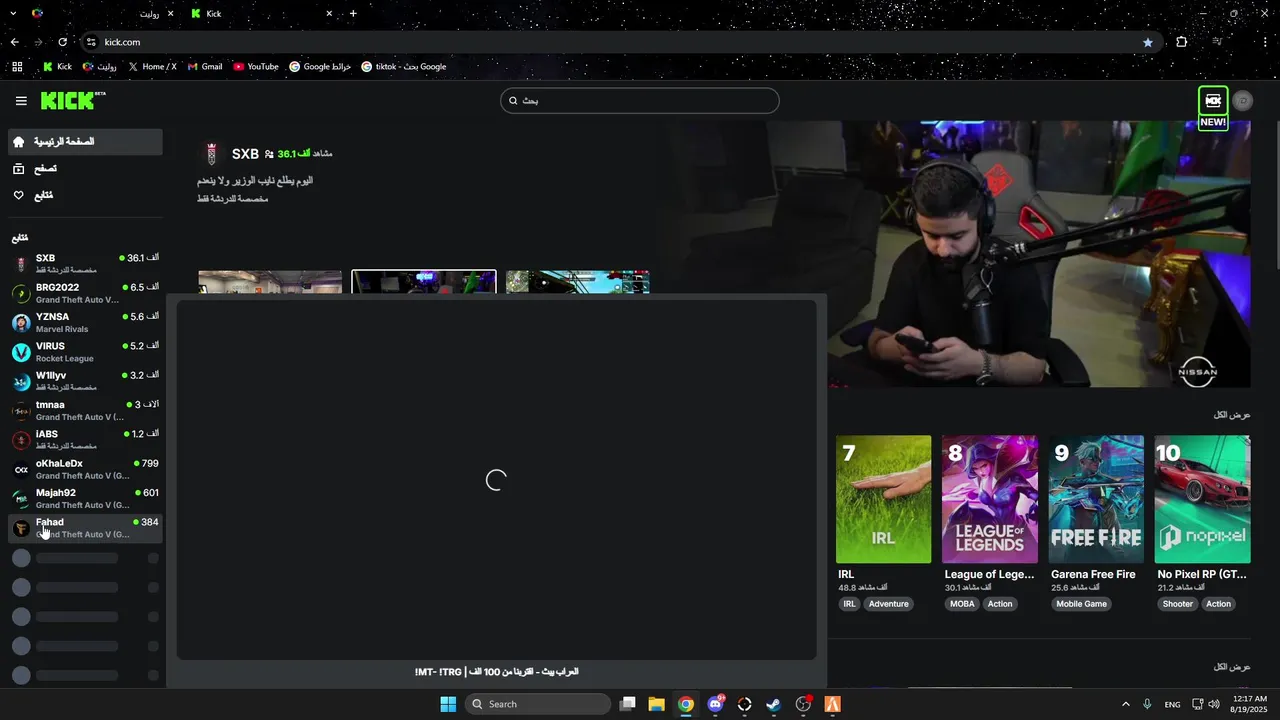The height and width of the screenshot is (720, 1280).
Task: Click the search magnifier icon
Action: (x=514, y=101)
